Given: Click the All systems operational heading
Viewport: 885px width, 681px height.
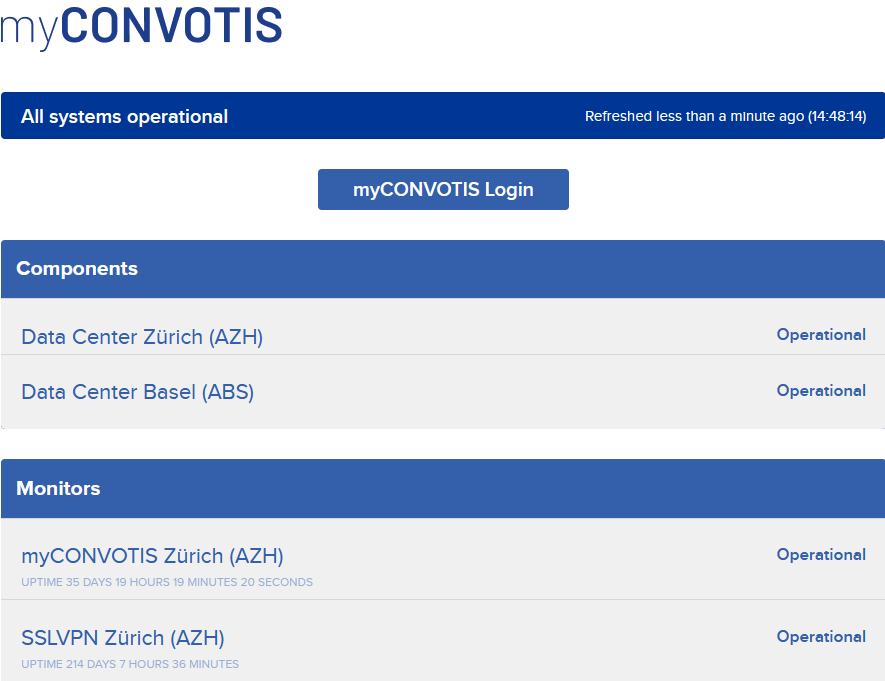Looking at the screenshot, I should coord(124,117).
